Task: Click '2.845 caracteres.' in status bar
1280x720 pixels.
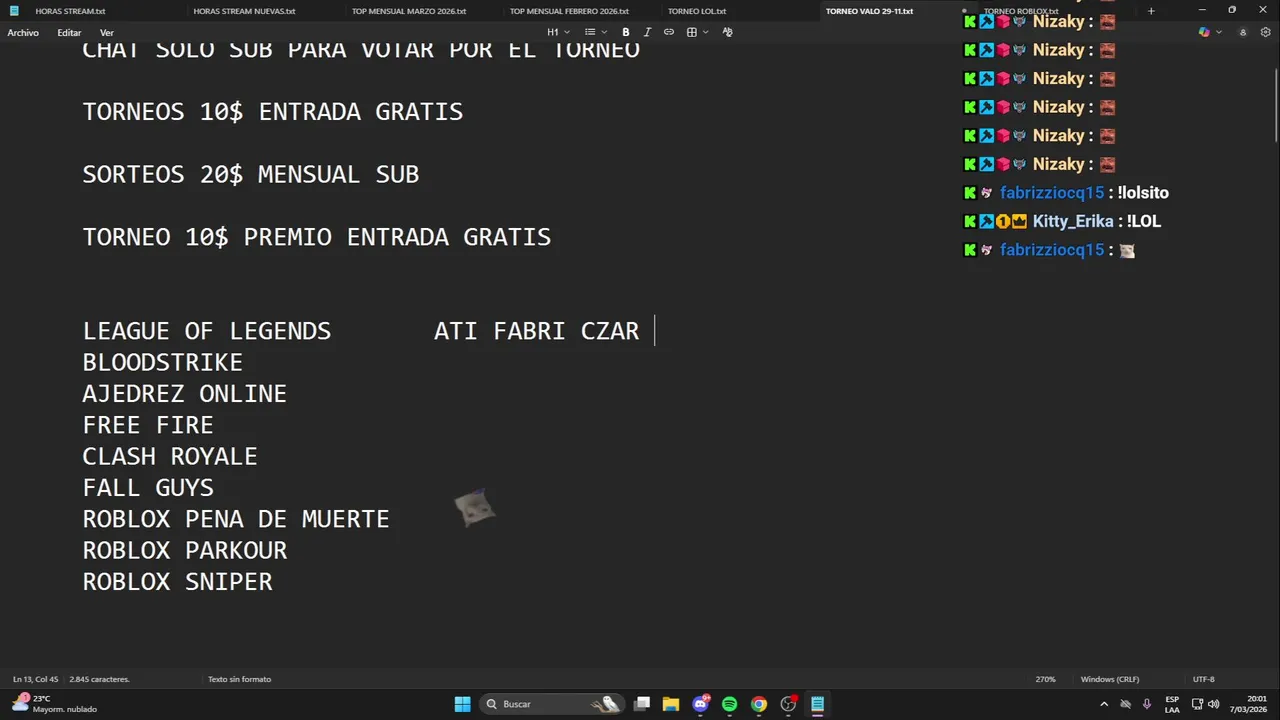Action: pos(100,679)
